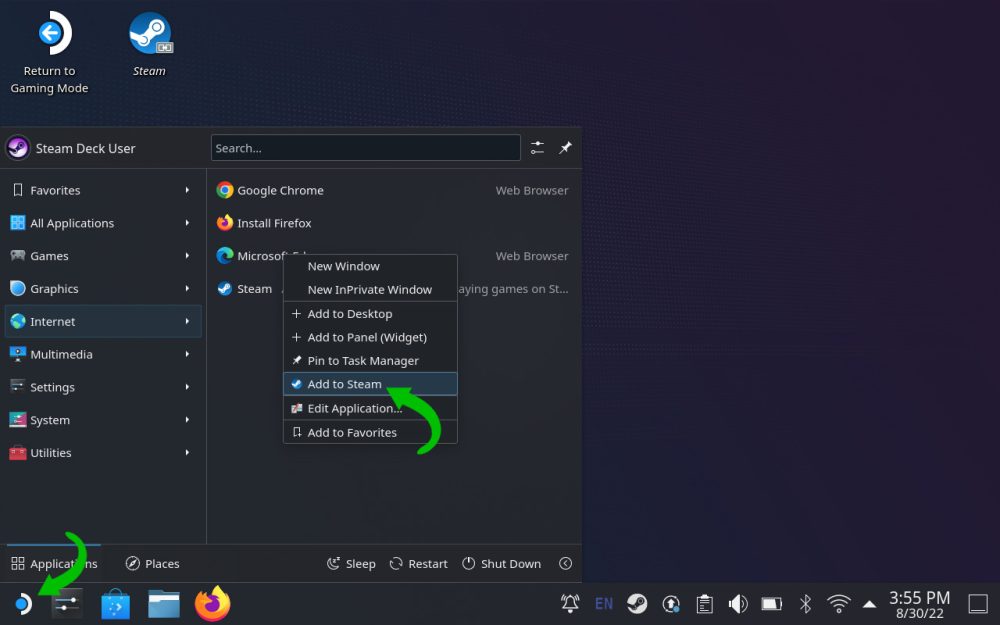Click the Restart button
Viewport: 1000px width, 625px height.
click(x=419, y=564)
